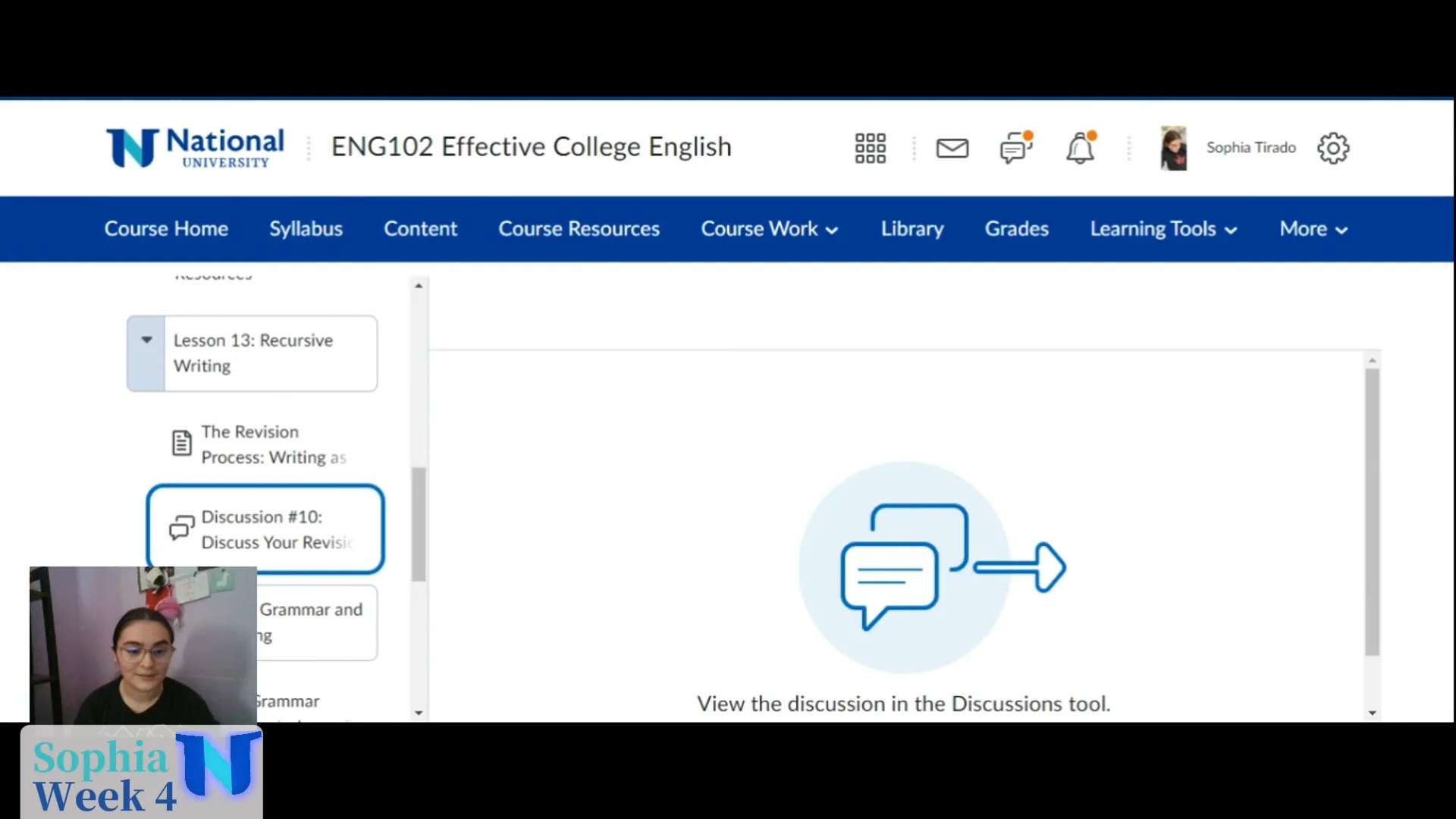Click sidebar scrollbar down arrow
The height and width of the screenshot is (819, 1456).
point(419,713)
